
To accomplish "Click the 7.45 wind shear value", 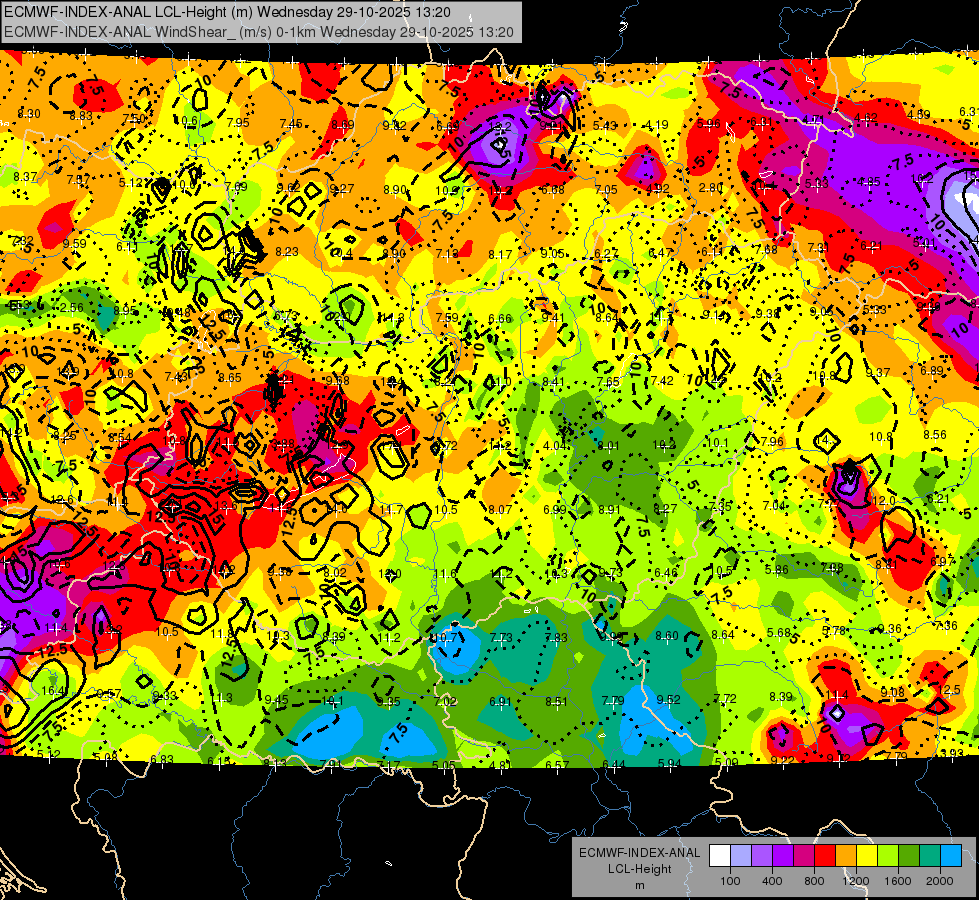I will tap(291, 124).
